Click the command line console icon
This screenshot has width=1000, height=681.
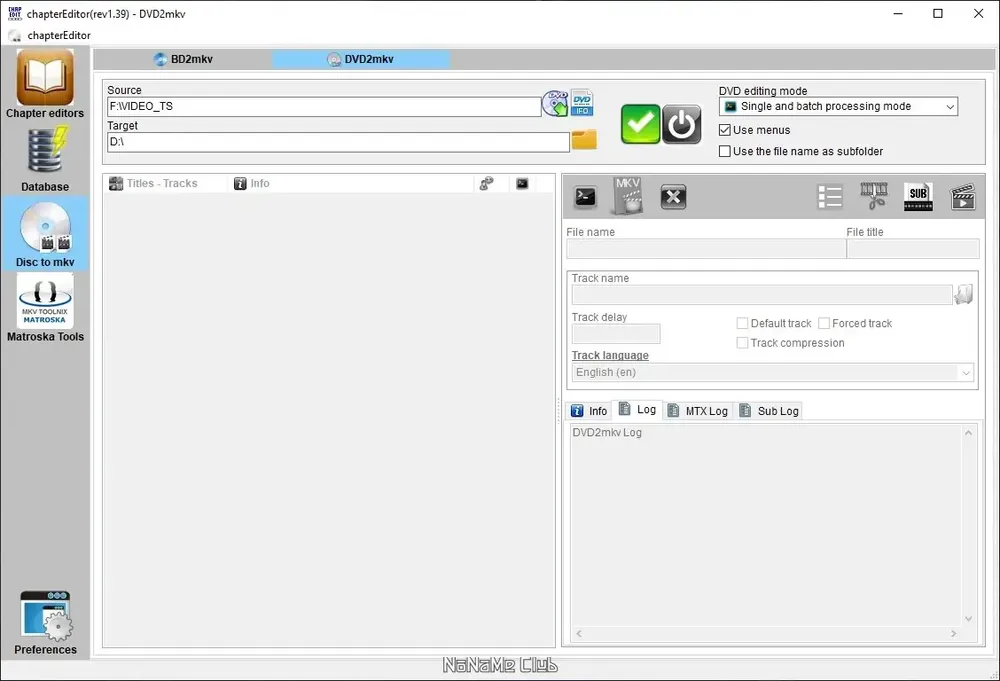(x=585, y=196)
